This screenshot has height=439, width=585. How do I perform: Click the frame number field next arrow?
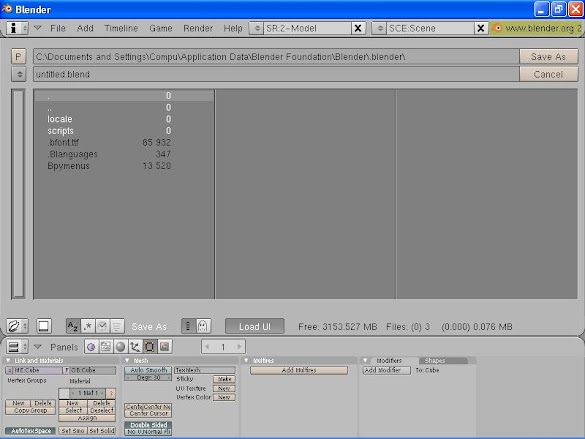tap(239, 347)
